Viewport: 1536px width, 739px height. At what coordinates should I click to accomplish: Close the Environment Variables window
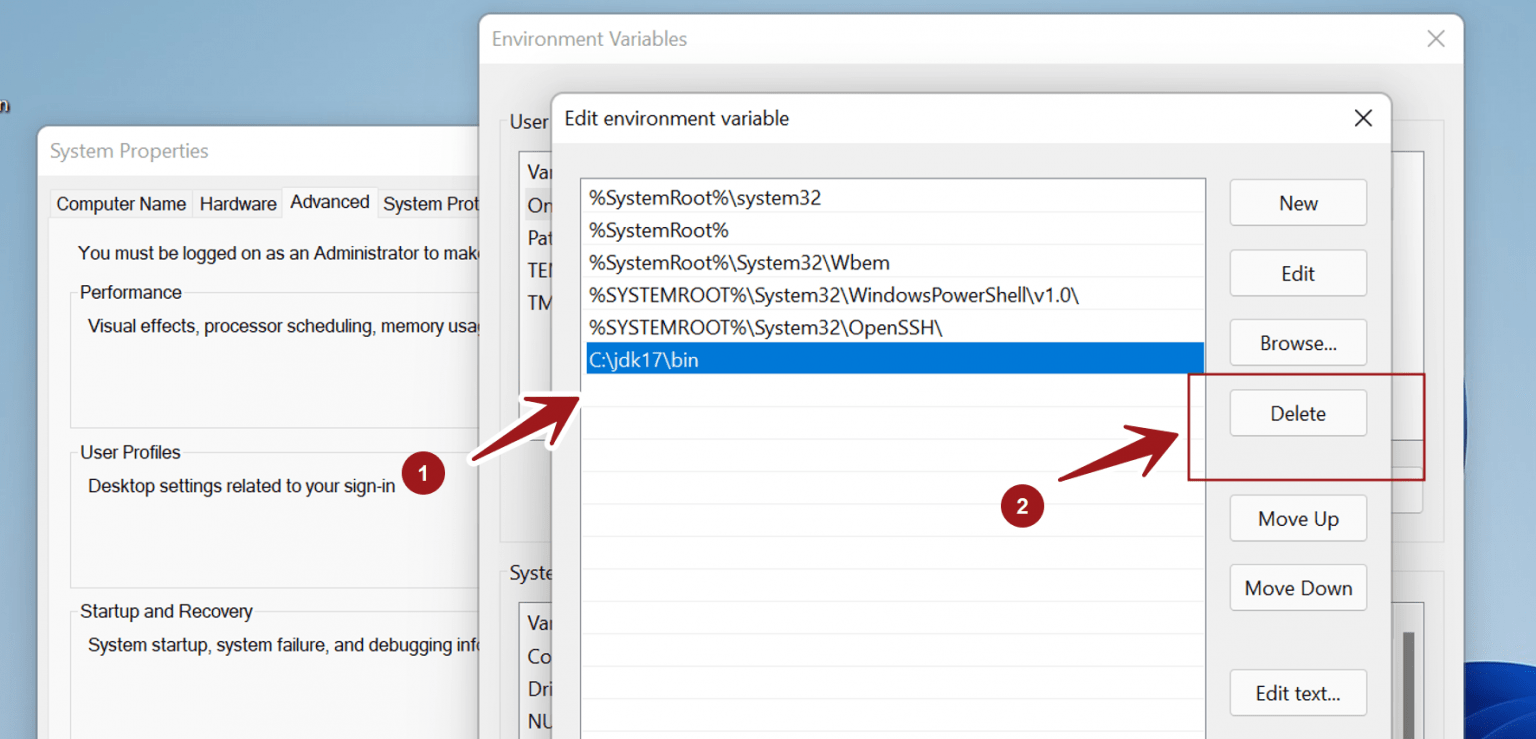(x=1436, y=38)
